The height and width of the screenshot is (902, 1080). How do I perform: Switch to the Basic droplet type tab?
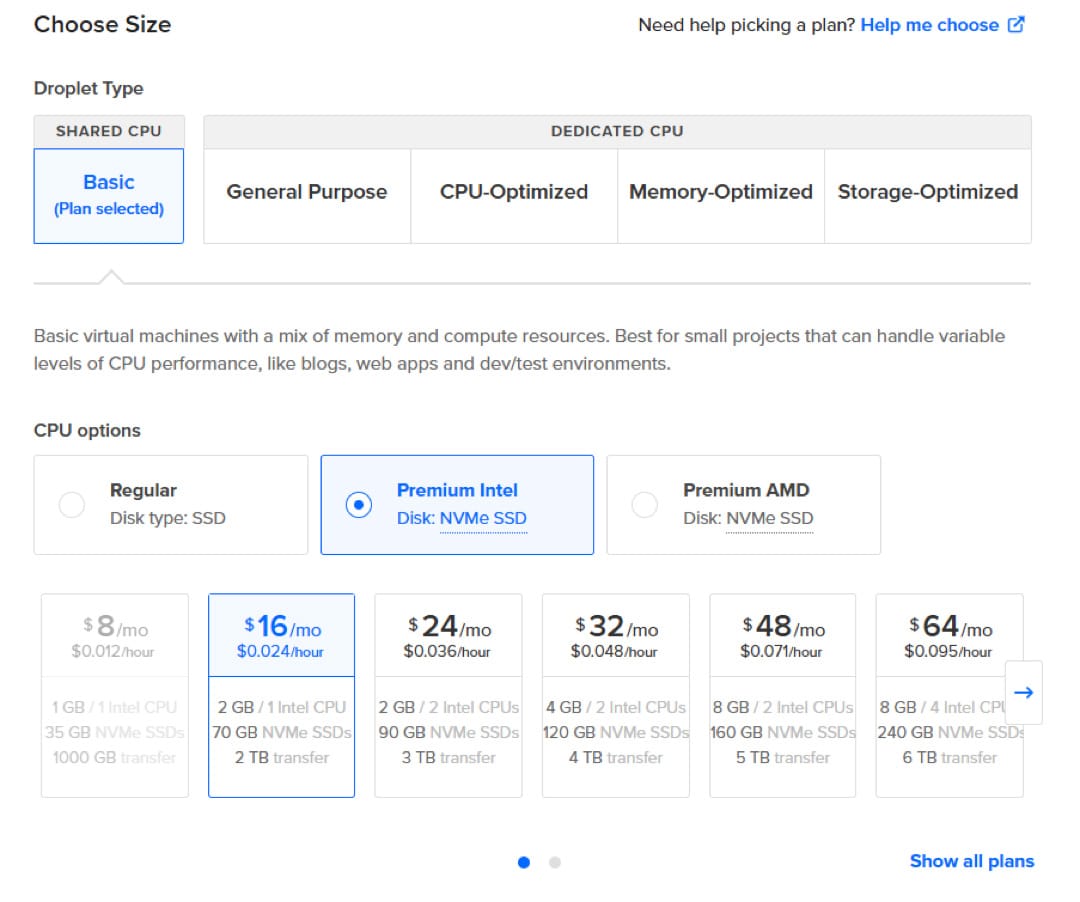pos(109,195)
